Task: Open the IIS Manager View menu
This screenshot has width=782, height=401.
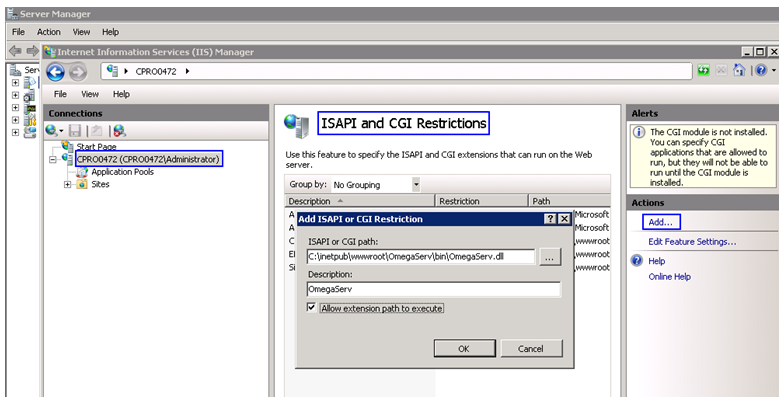Action: [90, 94]
